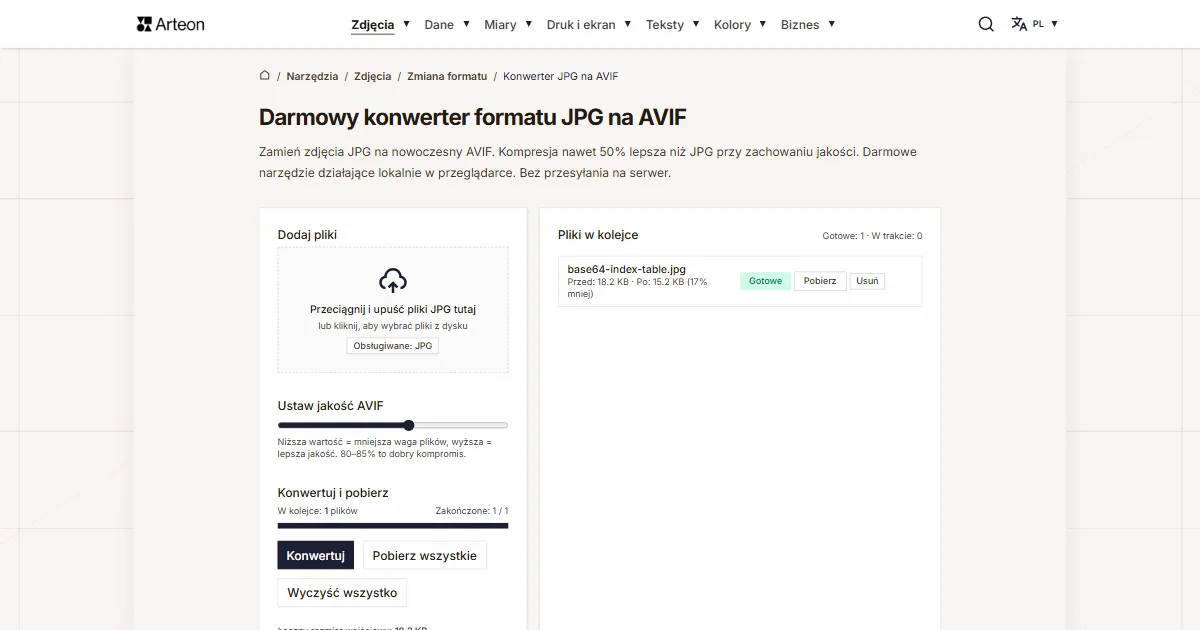Open the Miary menu
The width and height of the screenshot is (1200, 630).
(500, 24)
